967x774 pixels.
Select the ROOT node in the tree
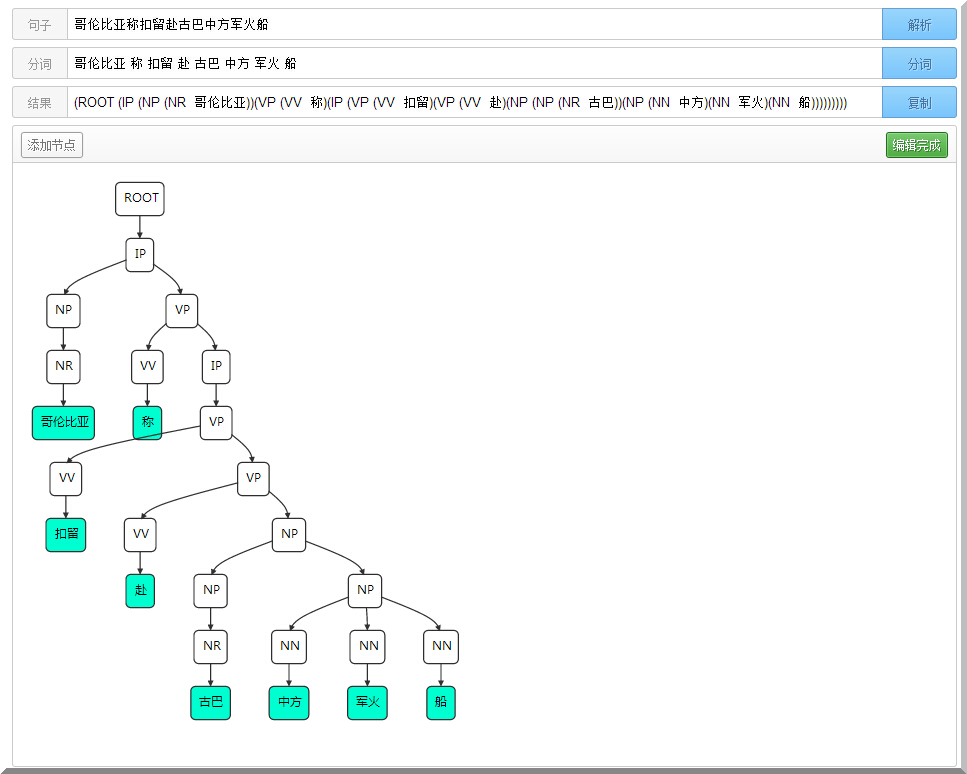[140, 198]
